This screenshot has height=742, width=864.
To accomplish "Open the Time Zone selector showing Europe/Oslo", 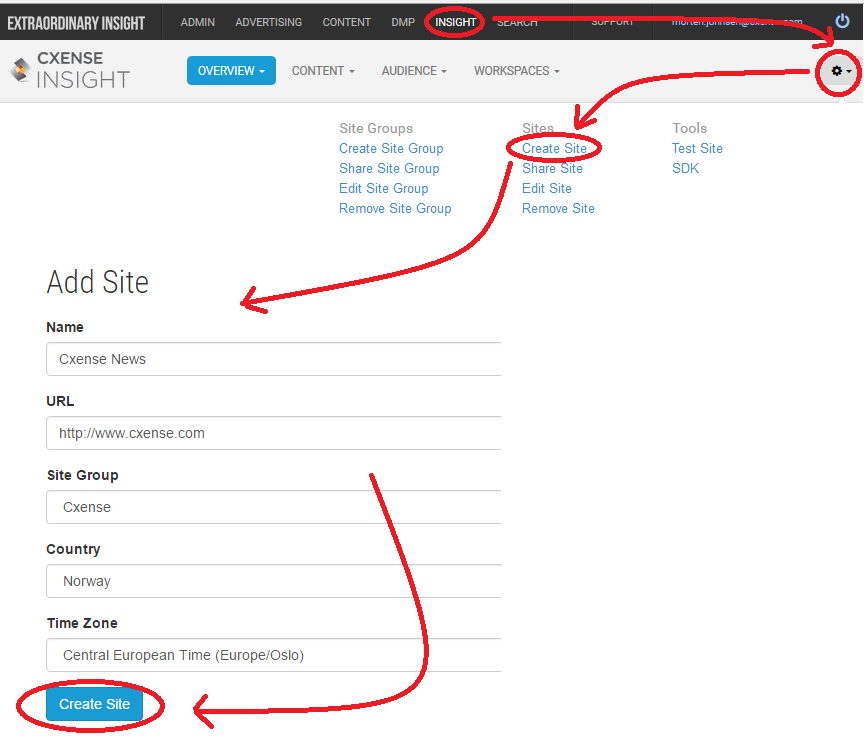I will pos(273,655).
